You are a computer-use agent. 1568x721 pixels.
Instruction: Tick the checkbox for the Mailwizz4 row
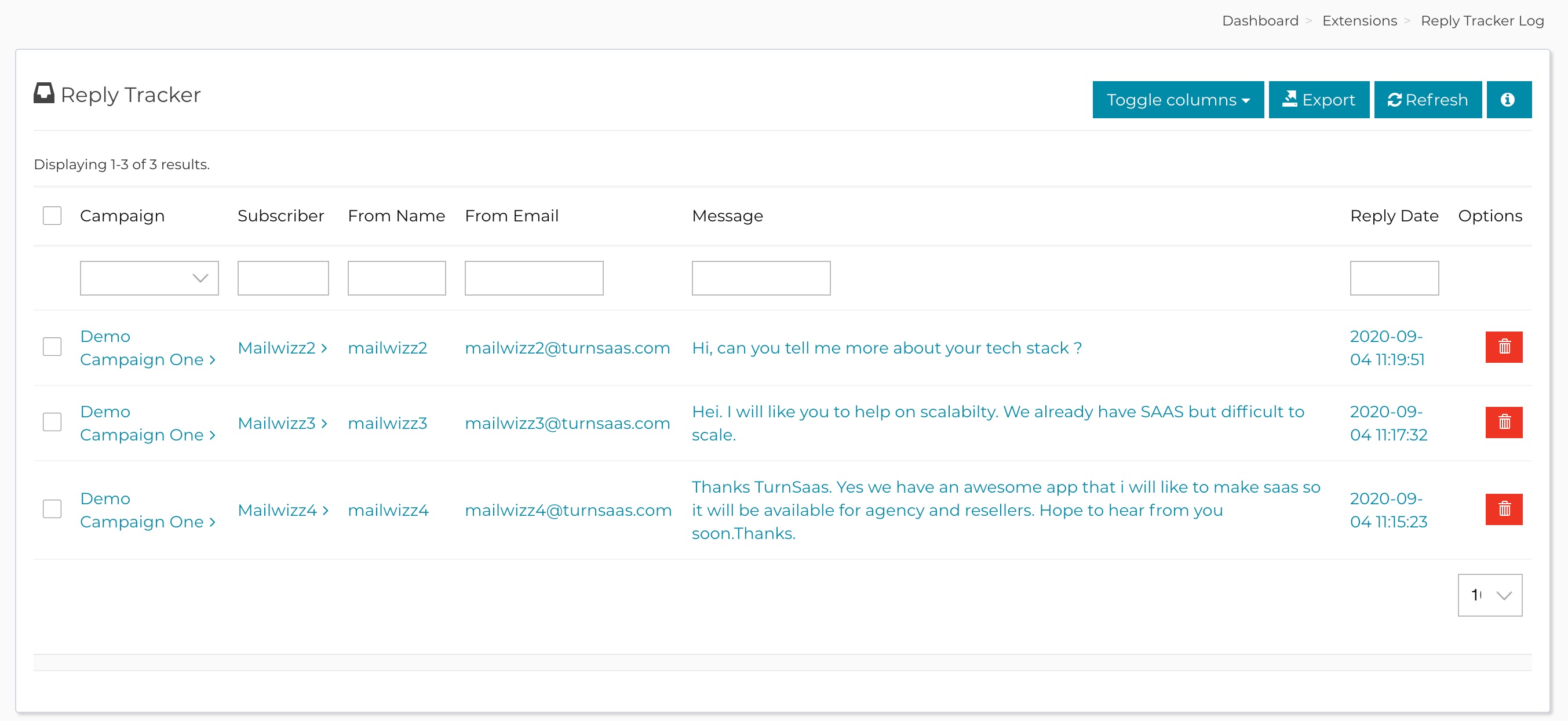tap(52, 509)
